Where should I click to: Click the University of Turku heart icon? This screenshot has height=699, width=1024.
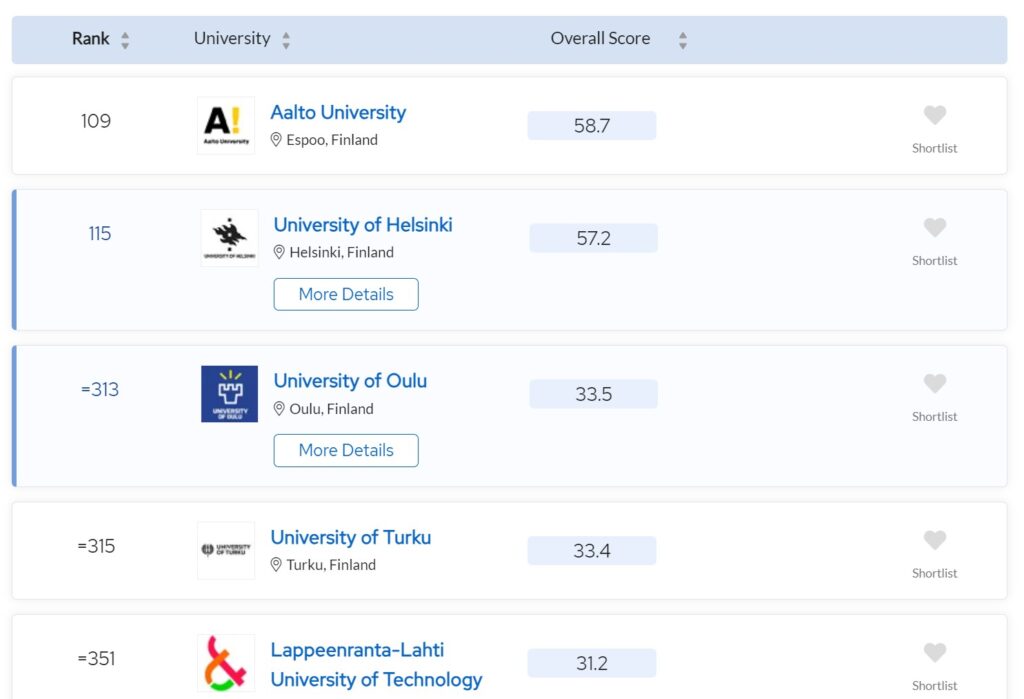[934, 541]
